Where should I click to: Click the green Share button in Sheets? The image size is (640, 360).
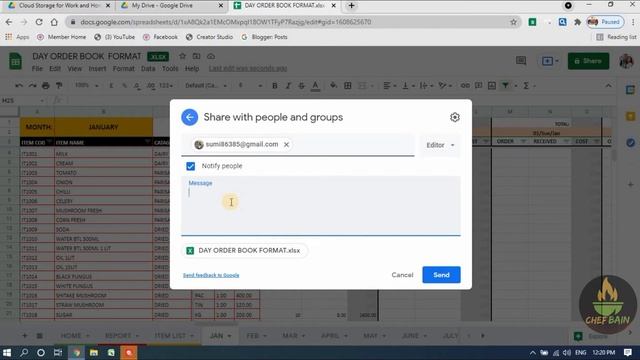tap(588, 61)
